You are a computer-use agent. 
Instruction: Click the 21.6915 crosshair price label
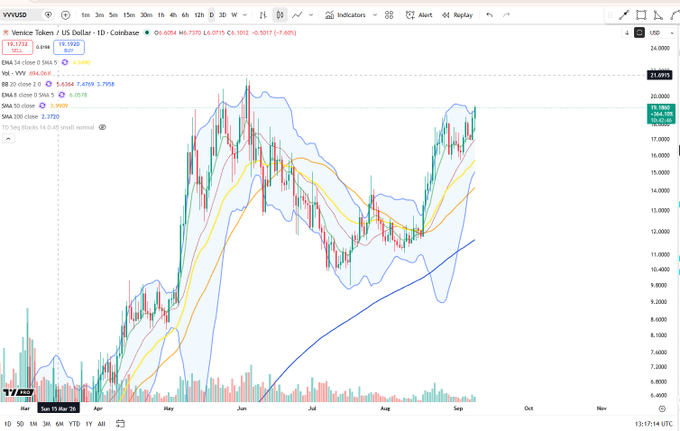[x=660, y=75]
